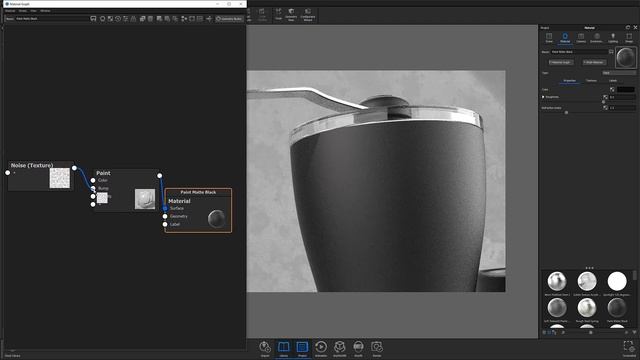Click the Refraction Index slider handle
The width and height of the screenshot is (640, 360).
point(566,113)
